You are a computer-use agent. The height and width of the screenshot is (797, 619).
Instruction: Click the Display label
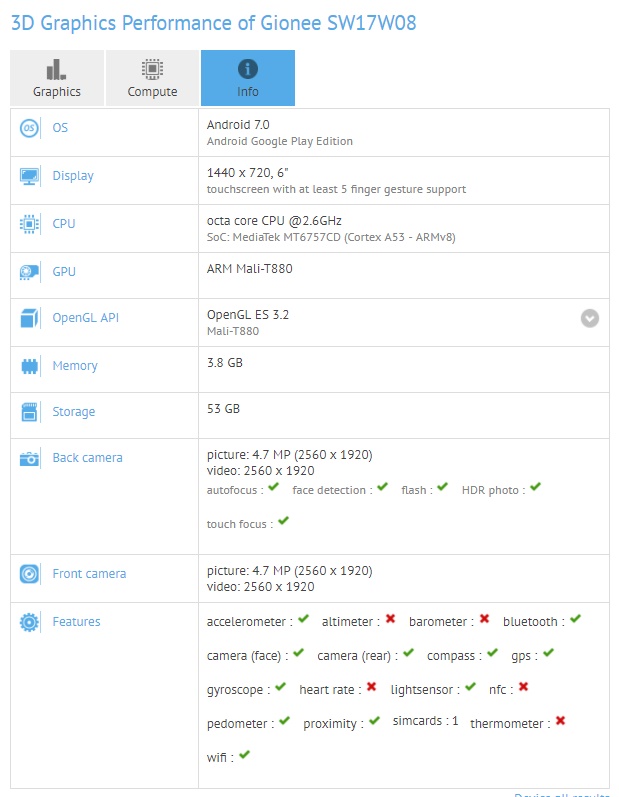tap(73, 176)
